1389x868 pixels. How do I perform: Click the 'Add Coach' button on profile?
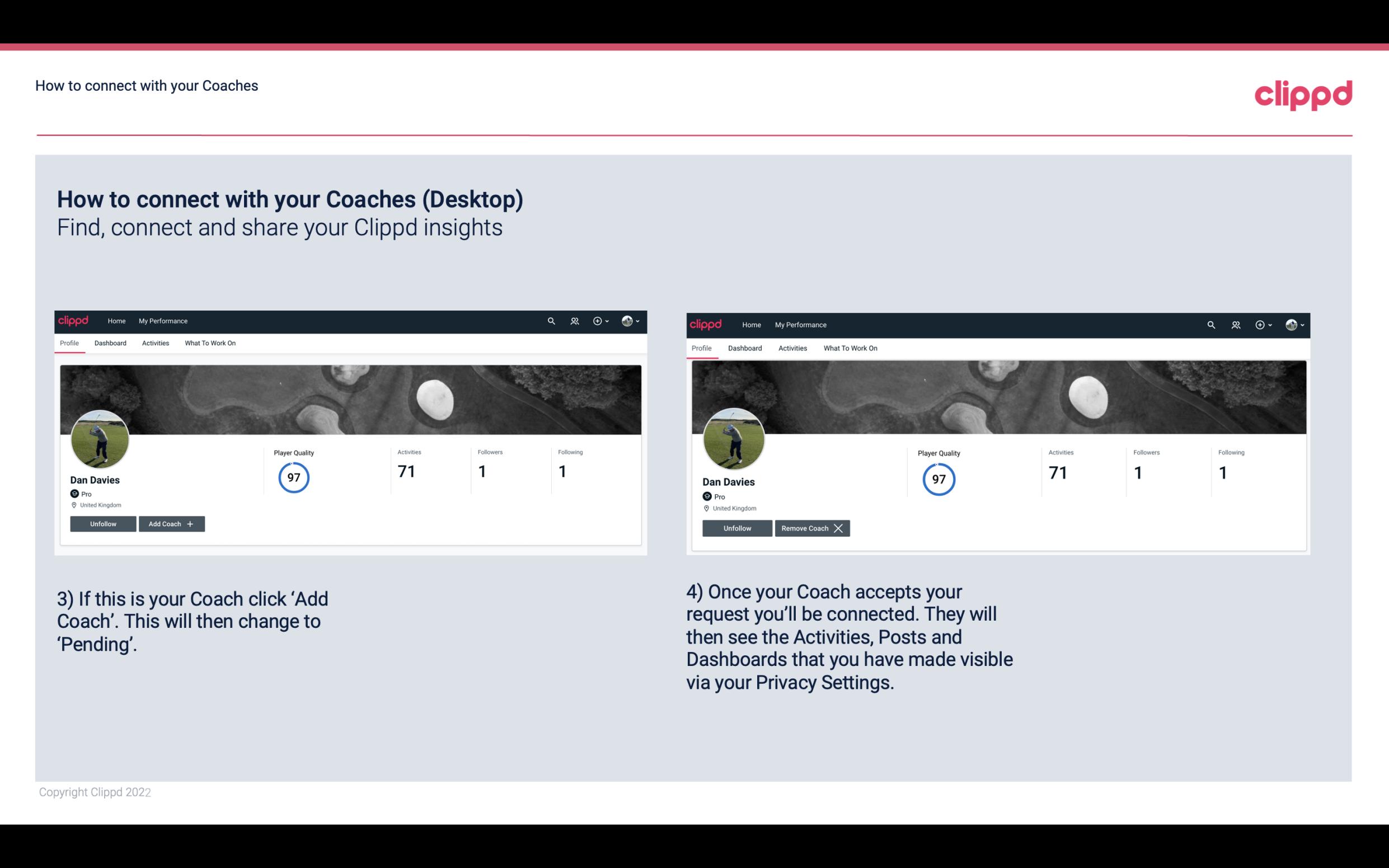click(170, 523)
